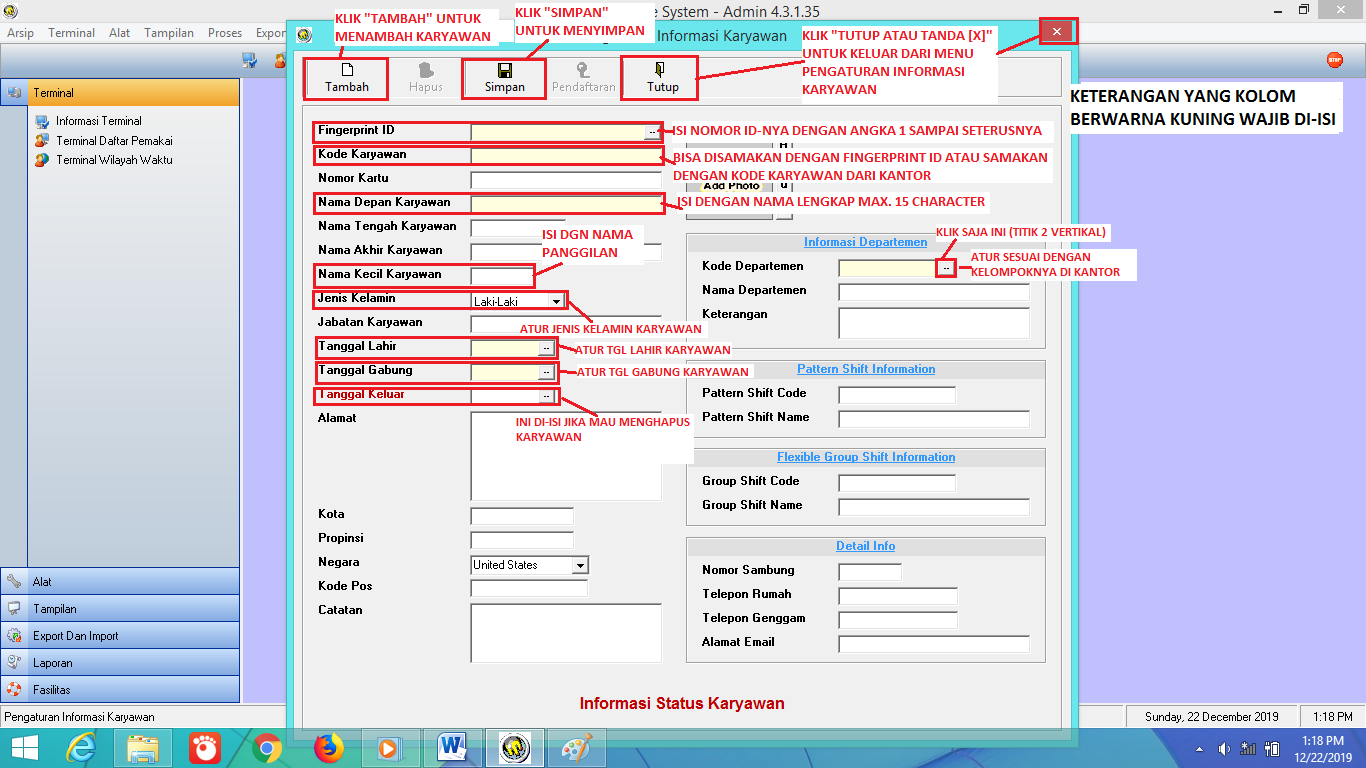The image size is (1366, 768).
Task: Click the Tampilan monitor icon panel
Action: tap(14, 608)
